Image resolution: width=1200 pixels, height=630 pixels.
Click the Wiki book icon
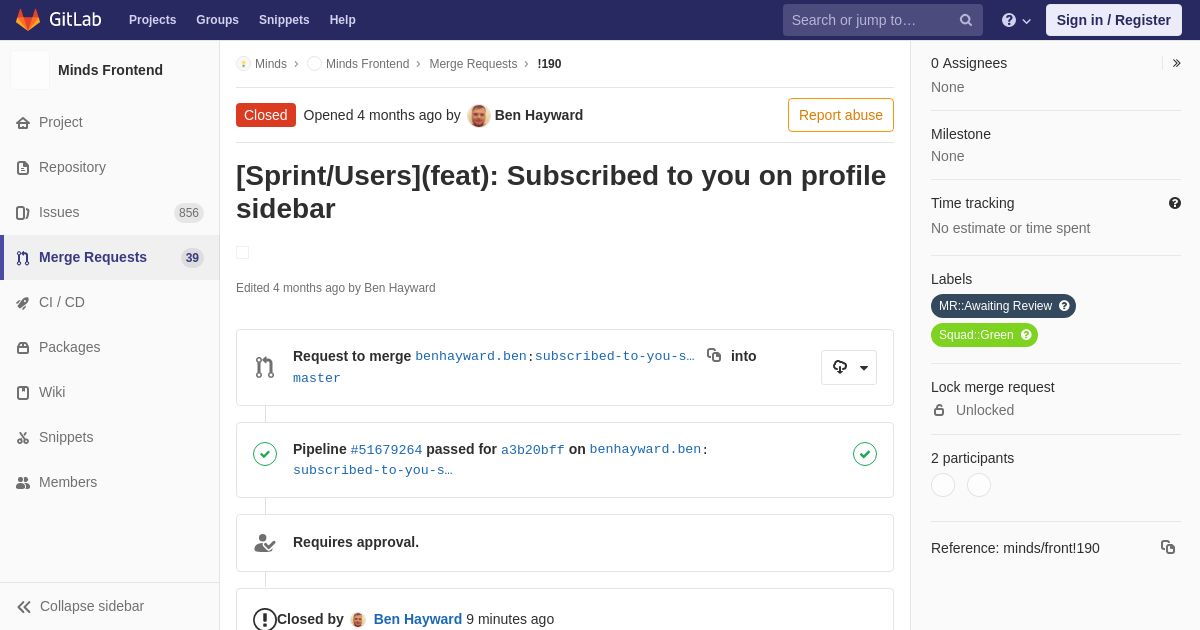(23, 393)
